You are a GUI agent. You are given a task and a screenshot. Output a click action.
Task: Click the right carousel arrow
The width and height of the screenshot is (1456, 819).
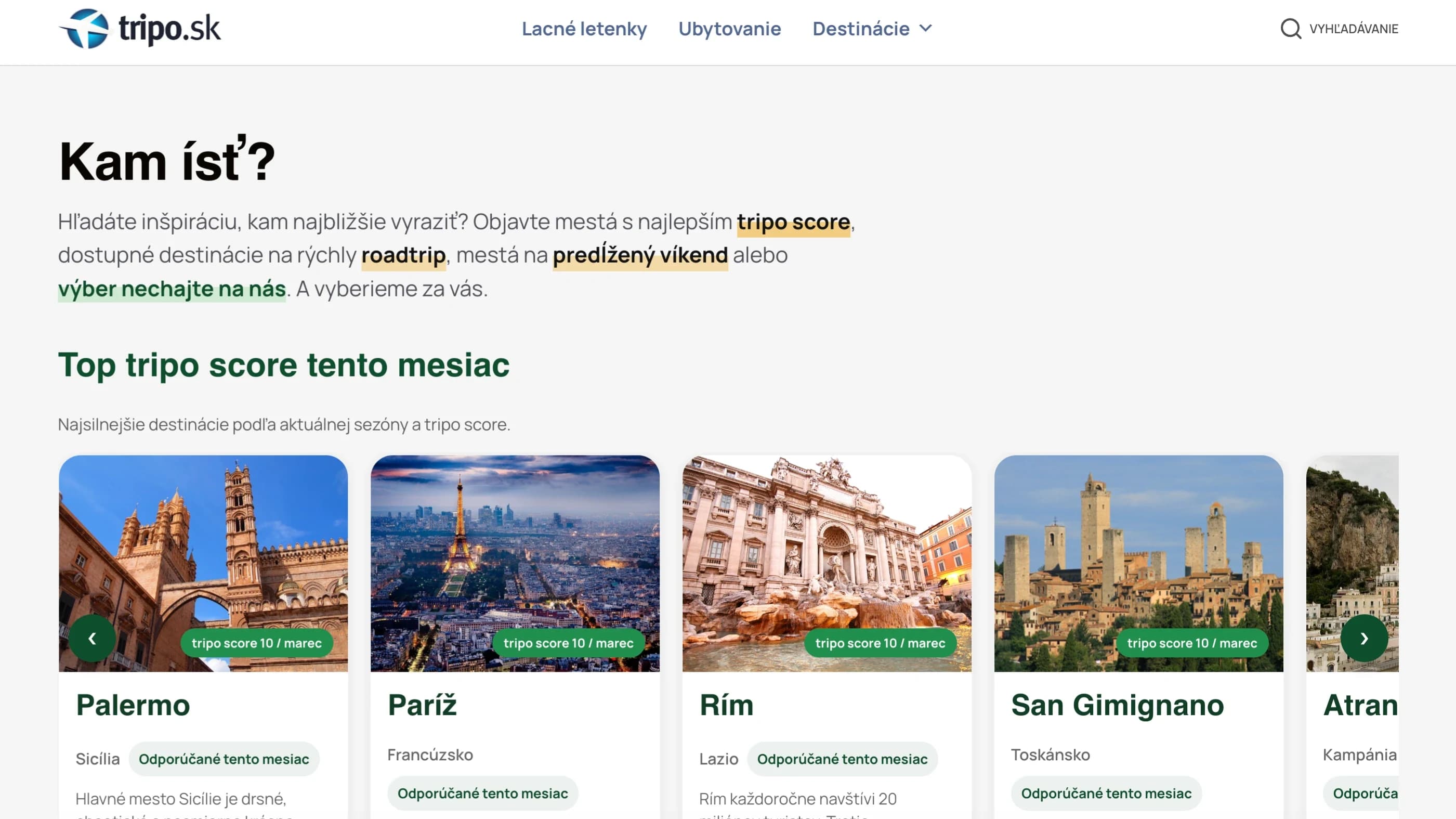[1363, 638]
